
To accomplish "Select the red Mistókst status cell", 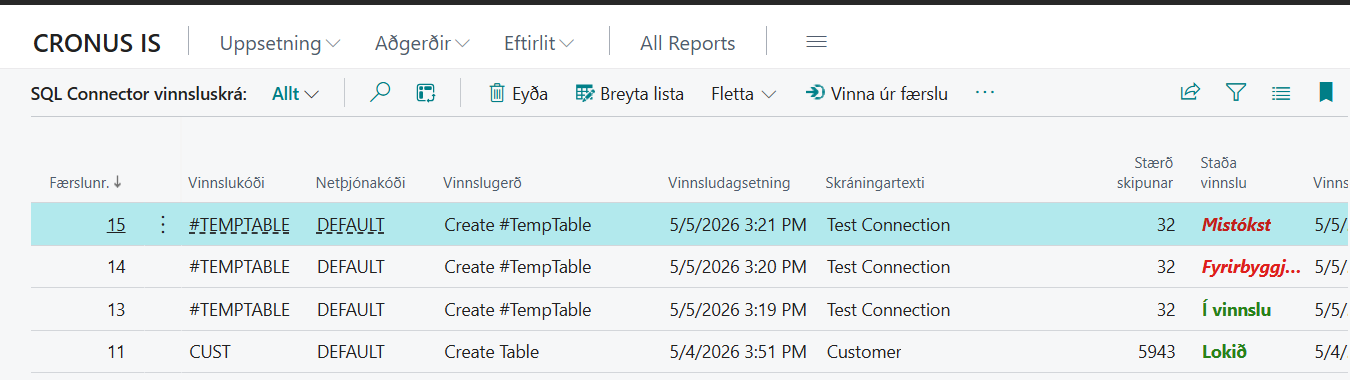I will (1236, 225).
